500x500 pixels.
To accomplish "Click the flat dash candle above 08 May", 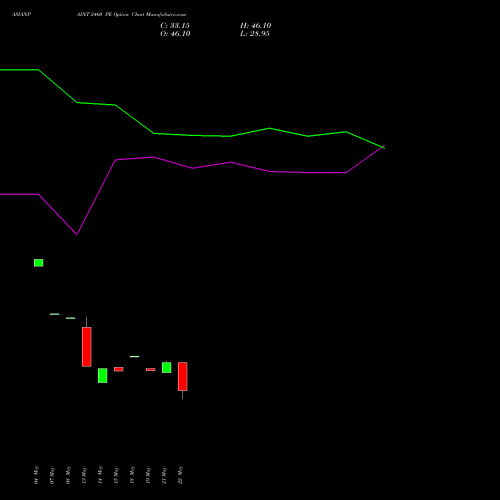I will (x=71, y=318).
